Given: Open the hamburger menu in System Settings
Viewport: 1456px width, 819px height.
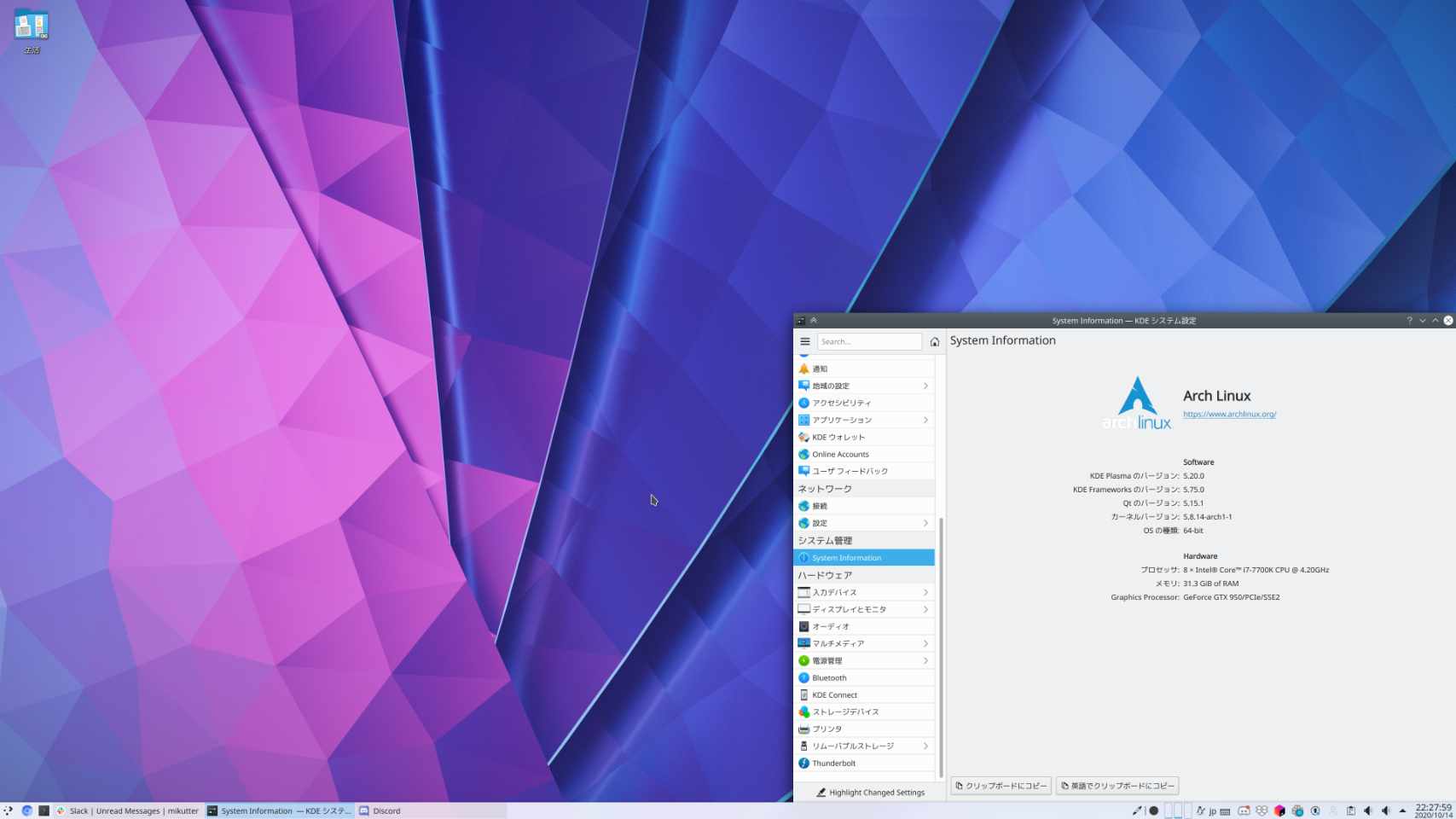Looking at the screenshot, I should click(x=804, y=341).
